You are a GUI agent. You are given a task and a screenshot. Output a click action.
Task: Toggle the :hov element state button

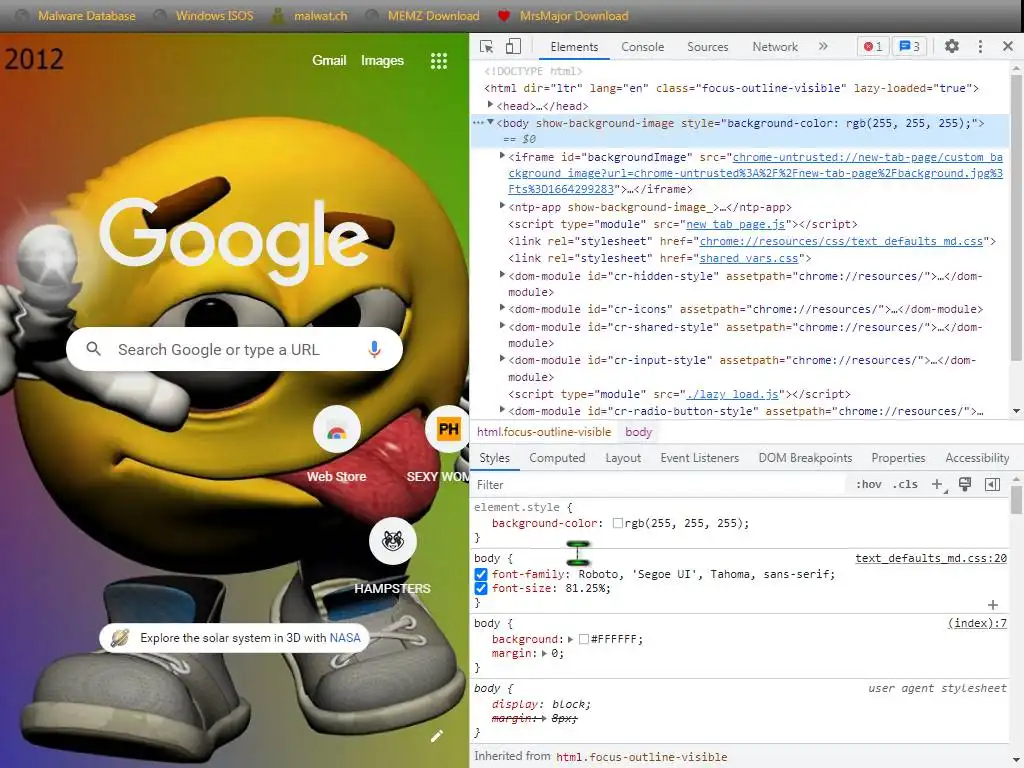coord(869,485)
